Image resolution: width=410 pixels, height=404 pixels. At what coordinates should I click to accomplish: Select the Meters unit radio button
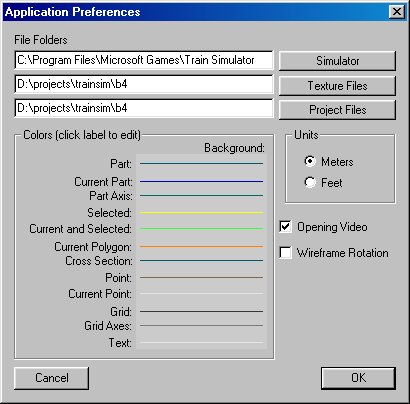coord(310,162)
